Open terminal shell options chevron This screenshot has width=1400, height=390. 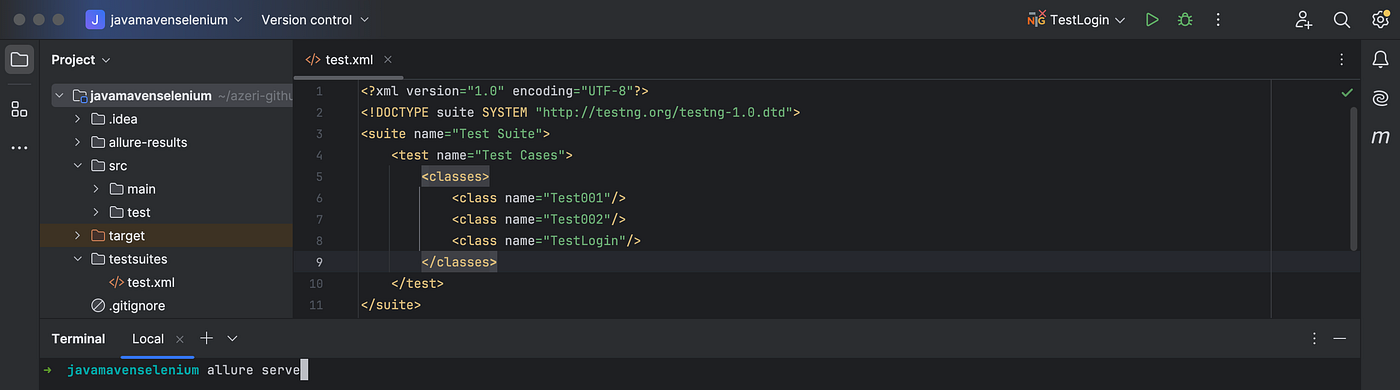232,339
